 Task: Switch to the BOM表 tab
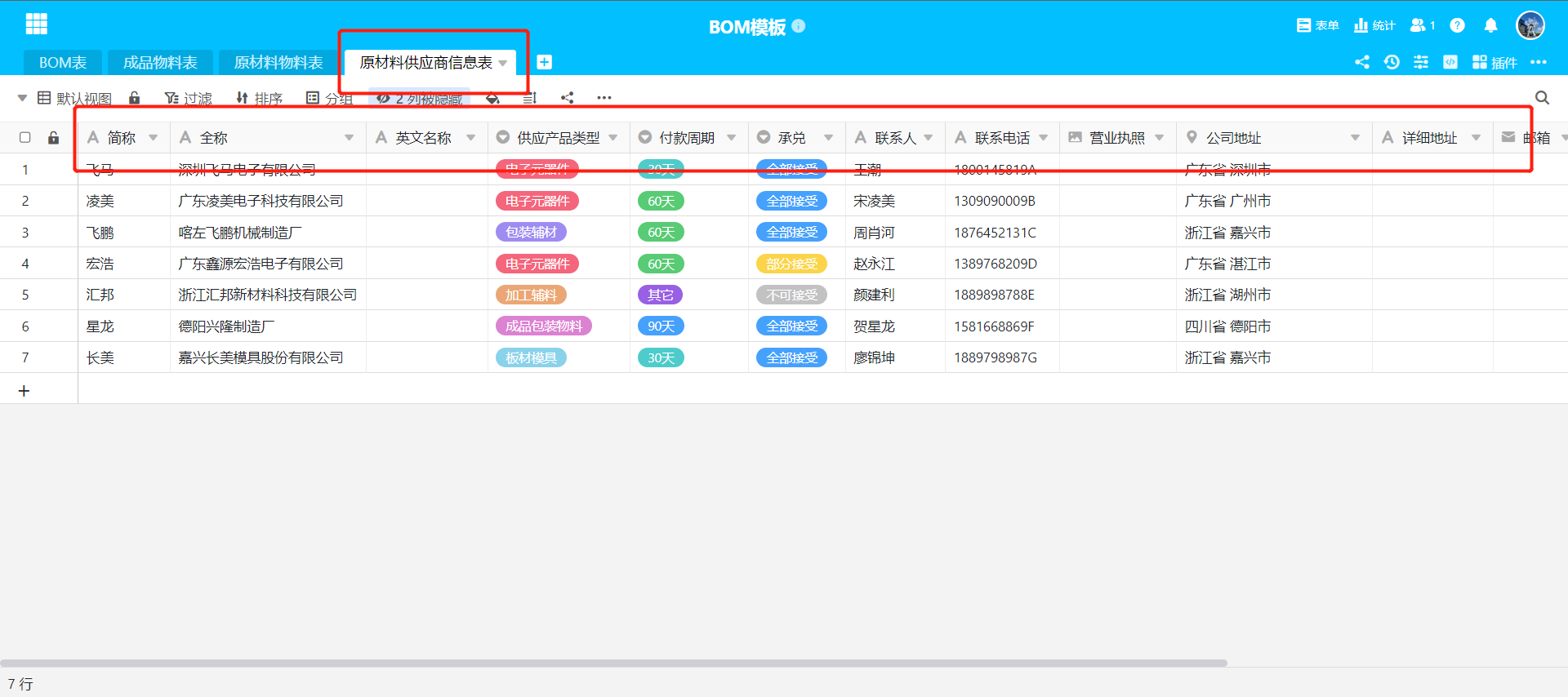coord(63,62)
